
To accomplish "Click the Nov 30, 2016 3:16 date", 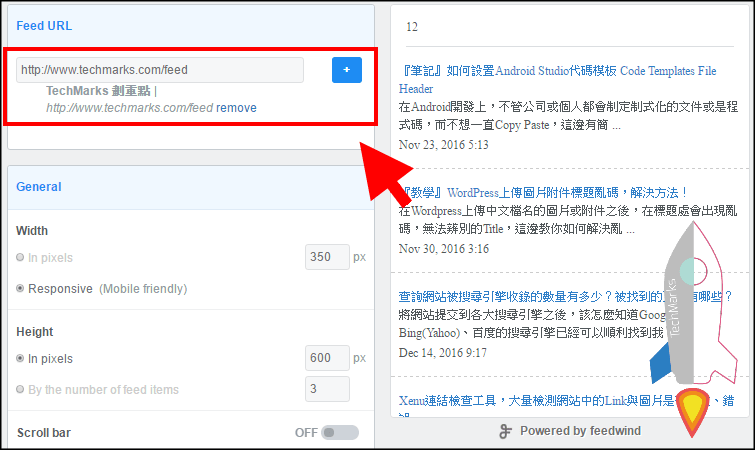I will [443, 249].
